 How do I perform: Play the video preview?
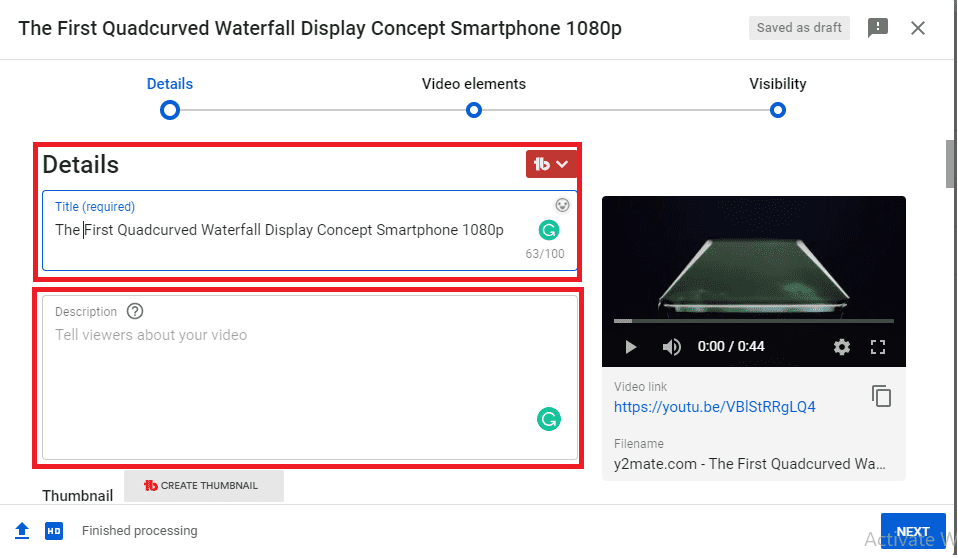click(630, 347)
